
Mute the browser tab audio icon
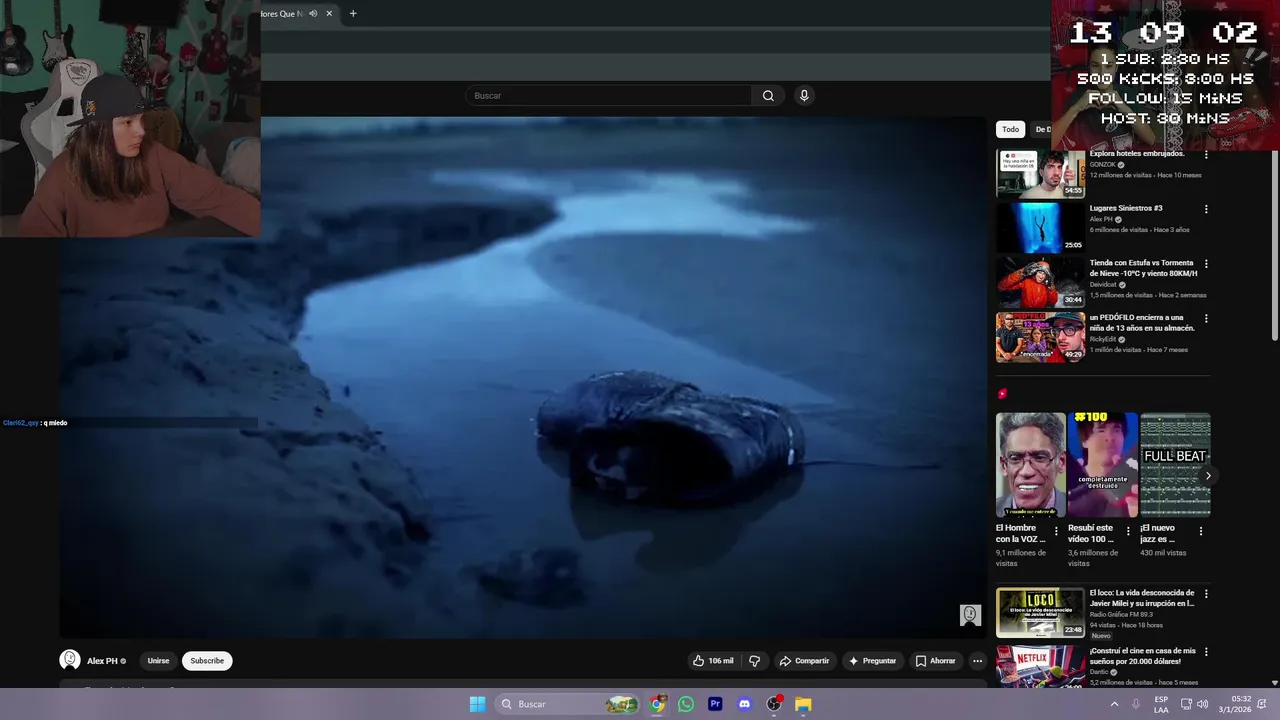tap(313, 14)
